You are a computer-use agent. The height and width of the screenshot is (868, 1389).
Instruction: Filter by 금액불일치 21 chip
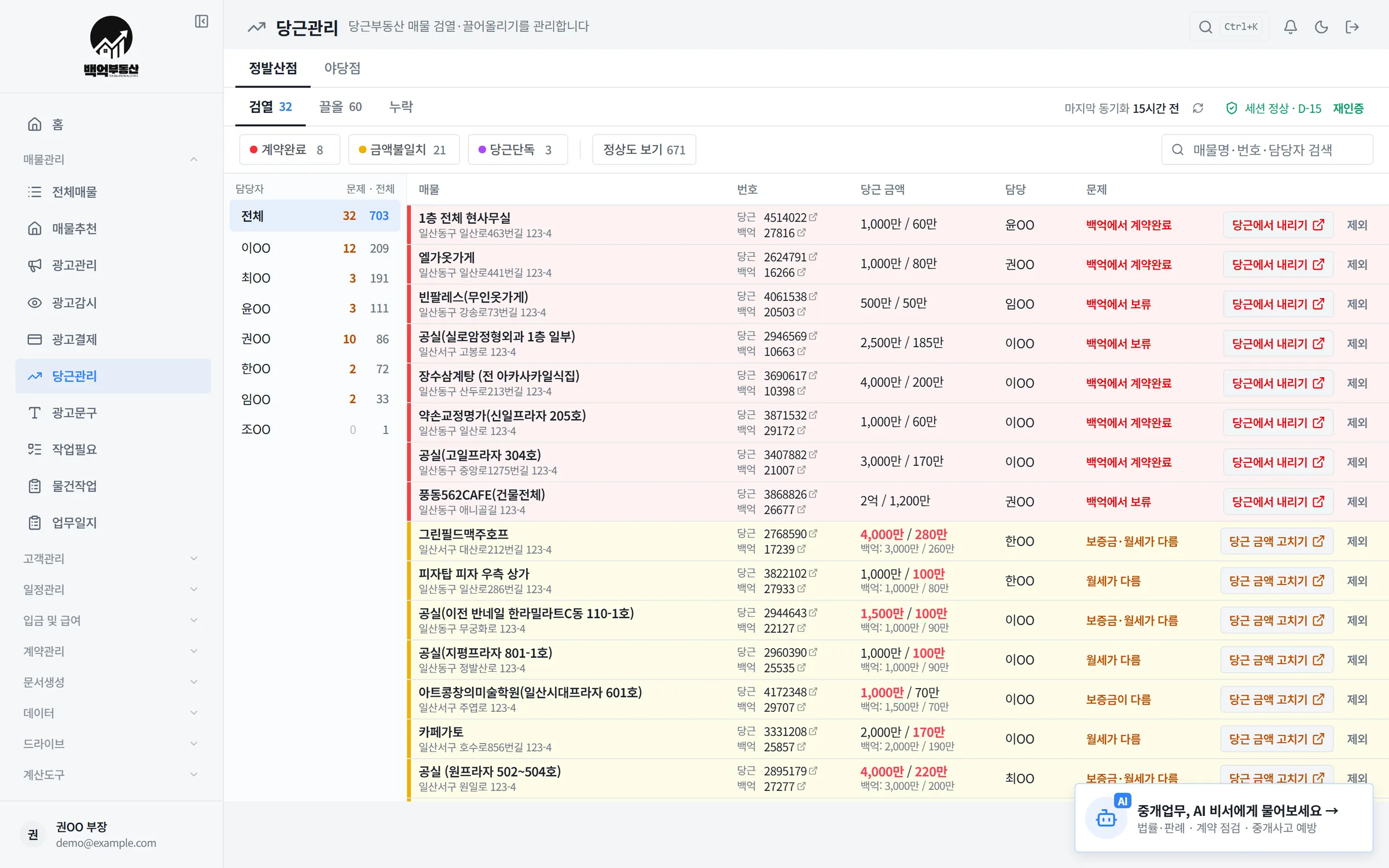[404, 150]
